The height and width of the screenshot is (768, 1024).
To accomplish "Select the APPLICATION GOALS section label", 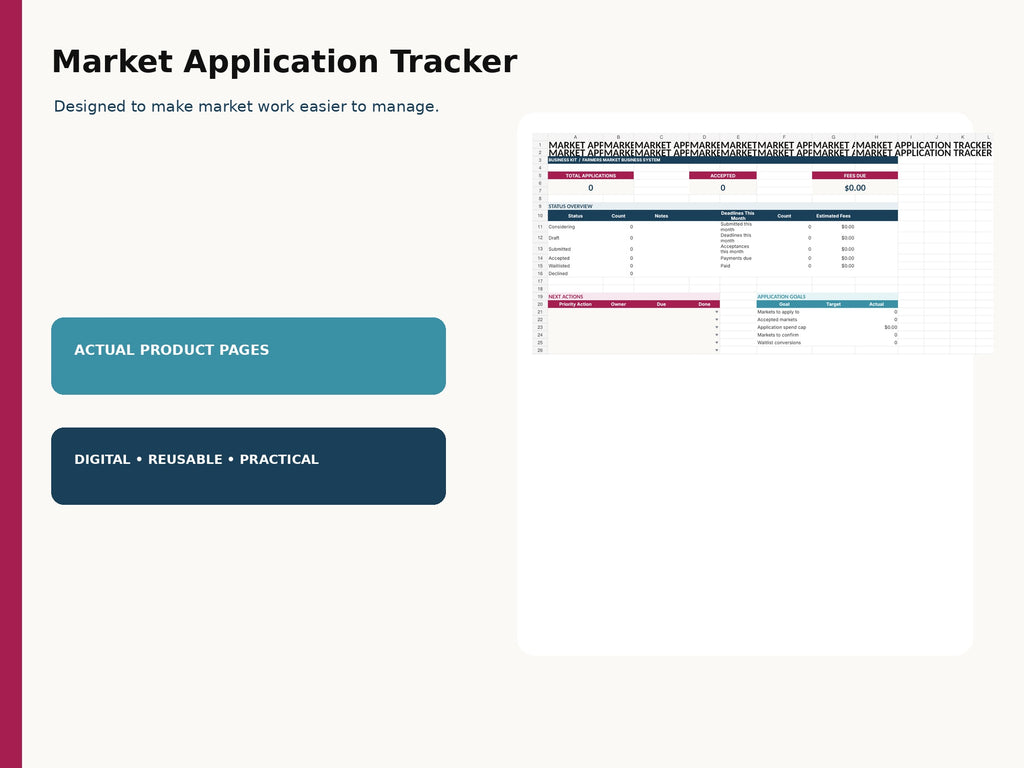I will pos(781,297).
